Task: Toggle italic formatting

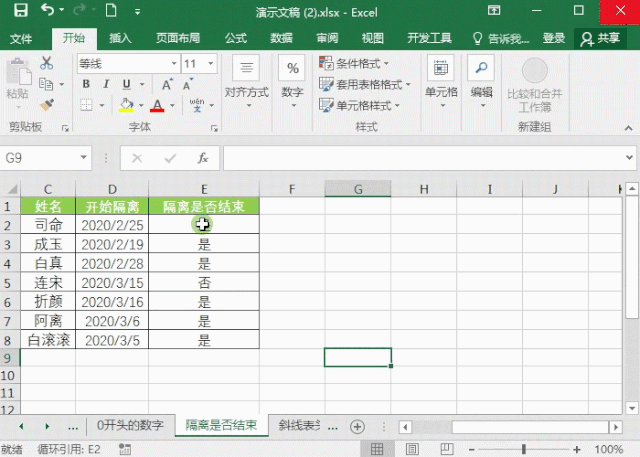Action: (106, 84)
